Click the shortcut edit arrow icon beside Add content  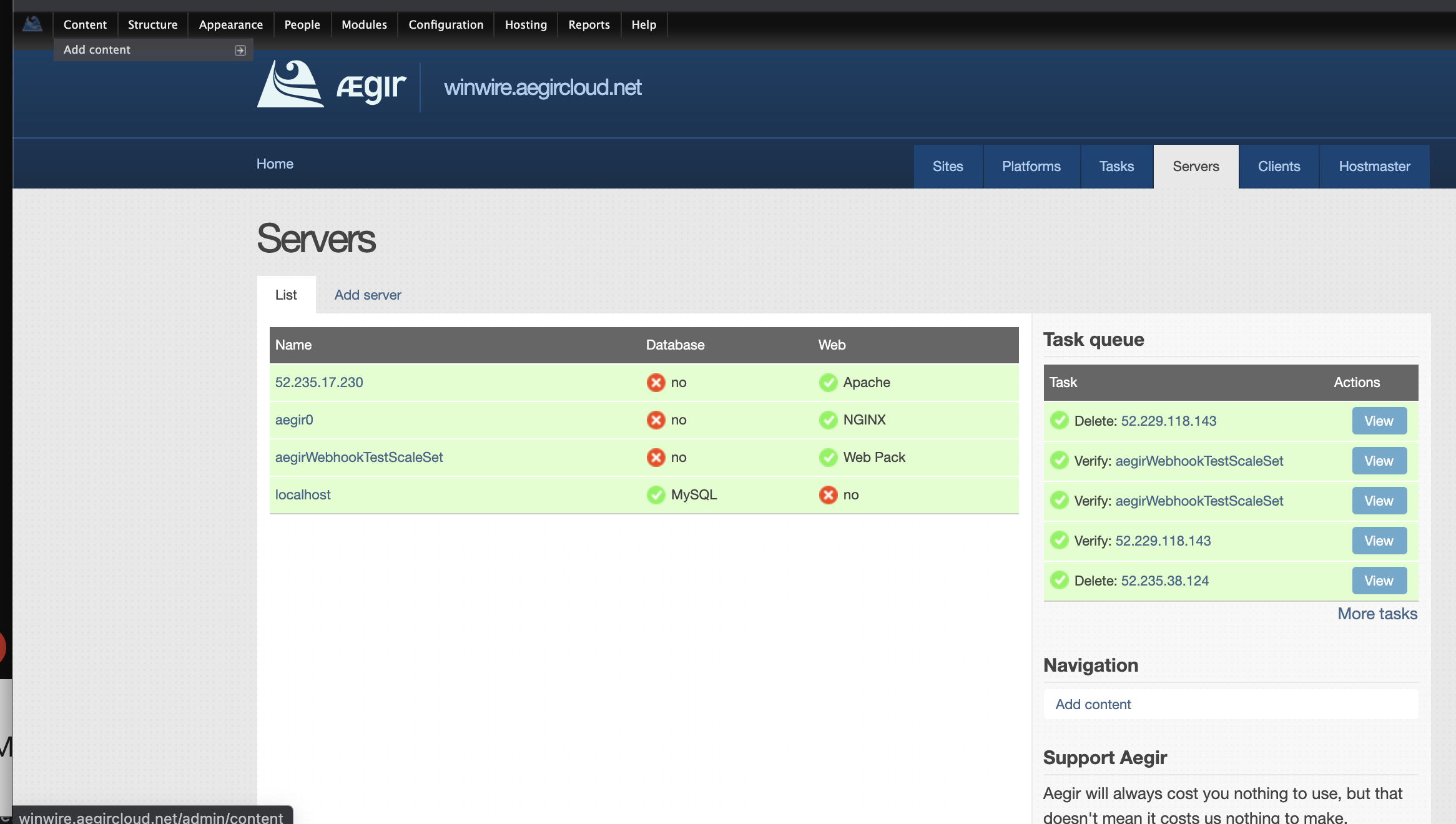click(240, 51)
